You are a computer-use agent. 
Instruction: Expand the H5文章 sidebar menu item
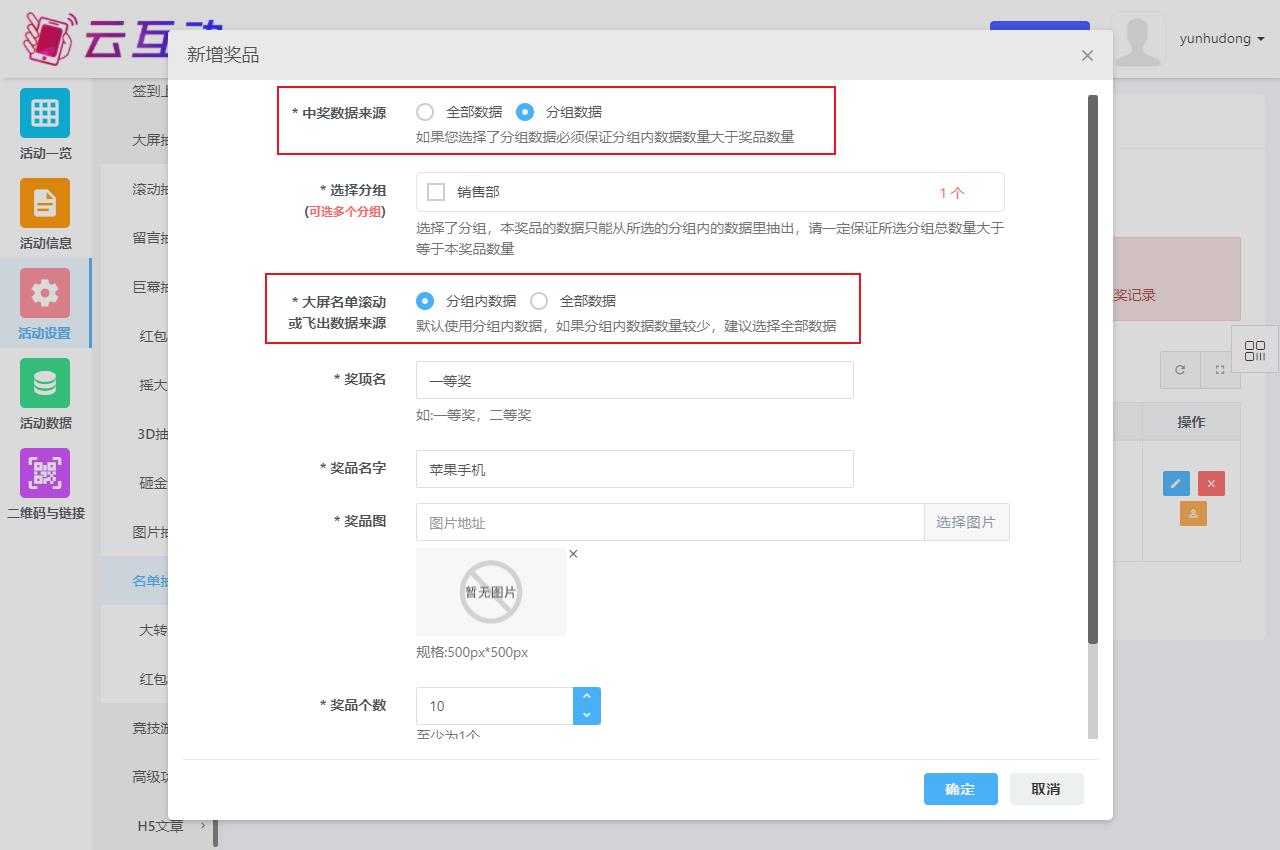[160, 826]
